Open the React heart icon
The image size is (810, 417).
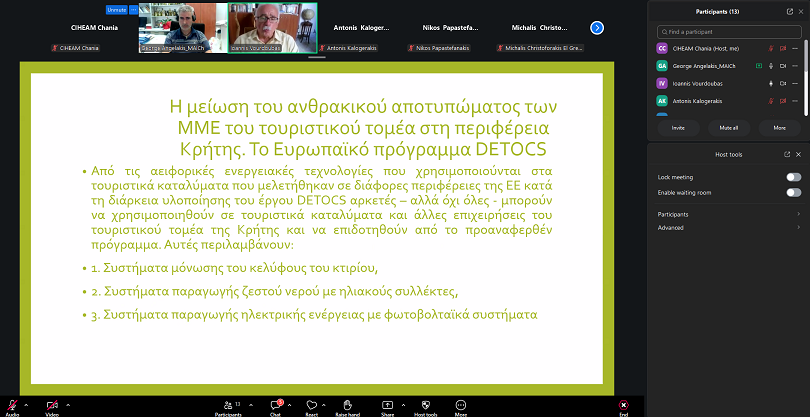[311, 405]
